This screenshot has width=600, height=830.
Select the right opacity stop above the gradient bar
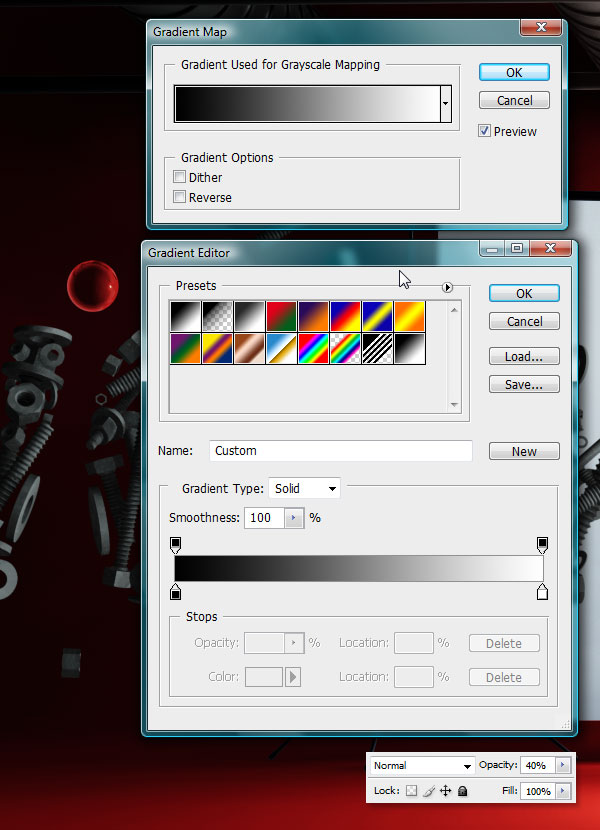(x=542, y=545)
